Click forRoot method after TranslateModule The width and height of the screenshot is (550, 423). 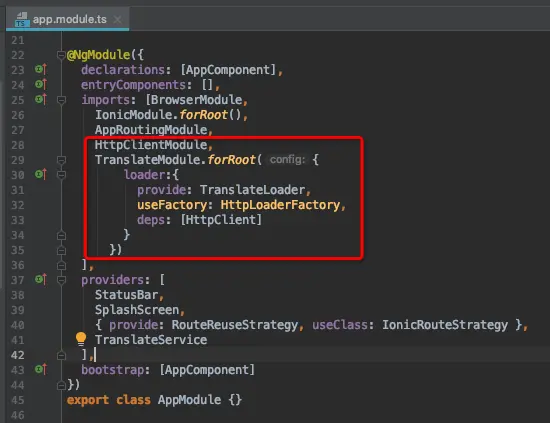232,160
